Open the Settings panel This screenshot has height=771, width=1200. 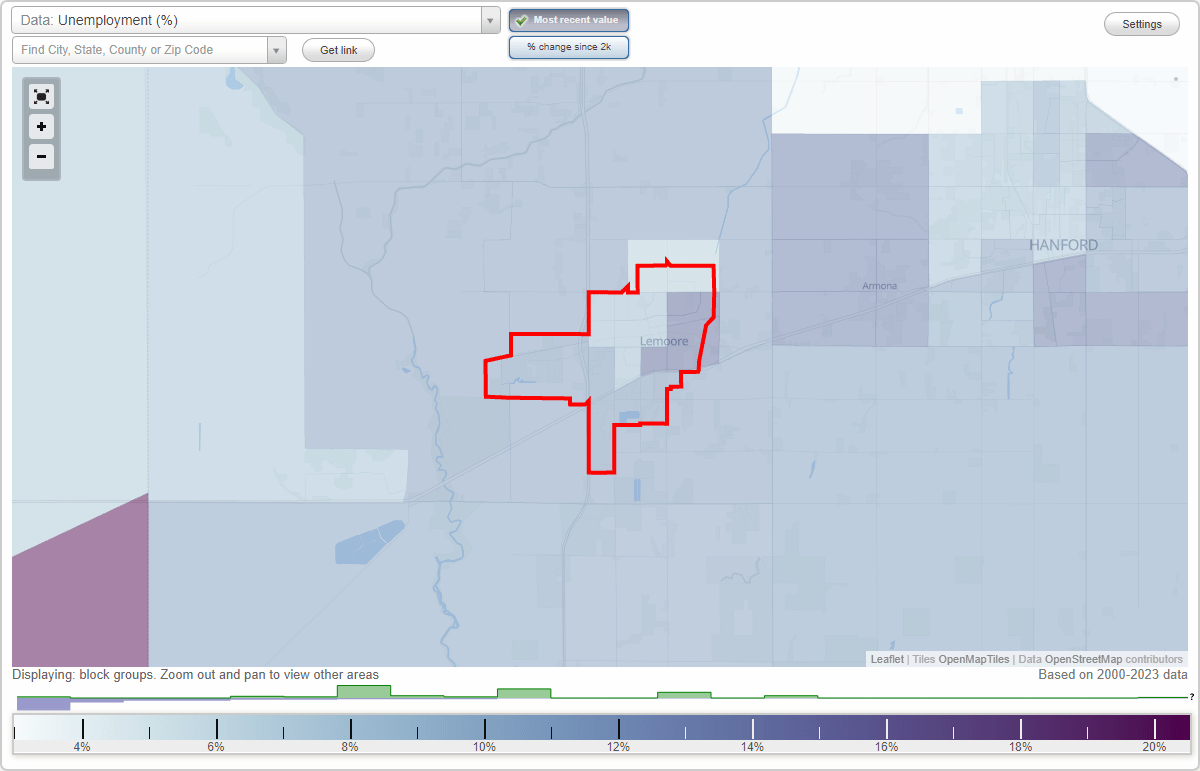1141,23
